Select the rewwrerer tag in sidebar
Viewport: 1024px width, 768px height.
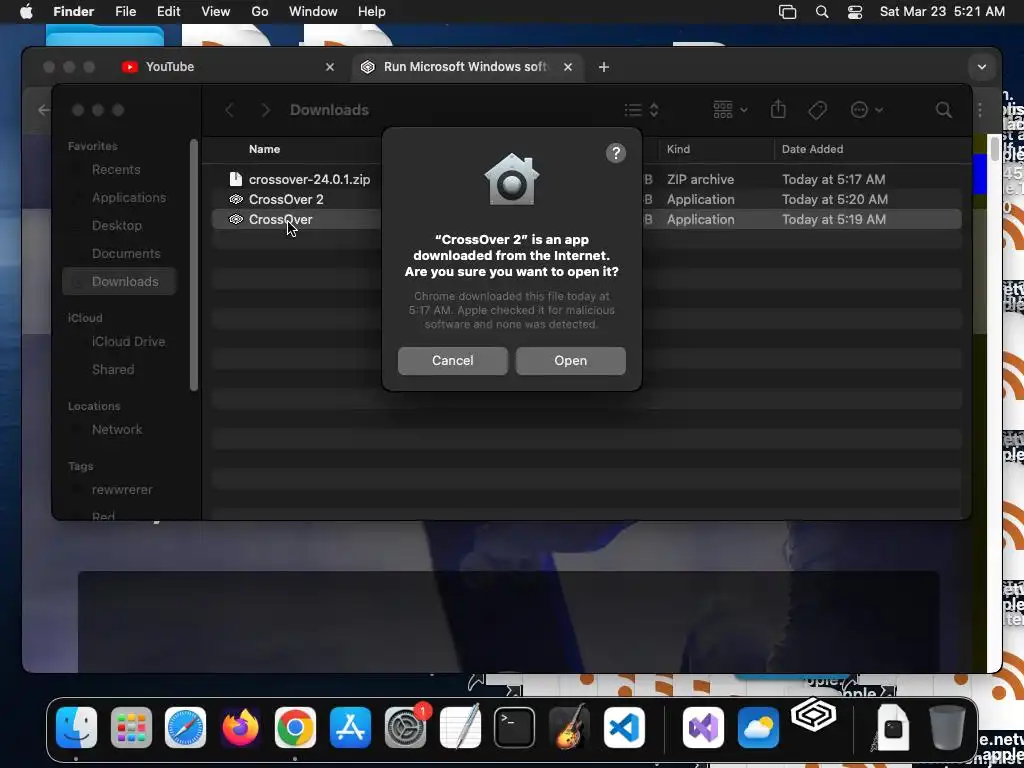[121, 490]
